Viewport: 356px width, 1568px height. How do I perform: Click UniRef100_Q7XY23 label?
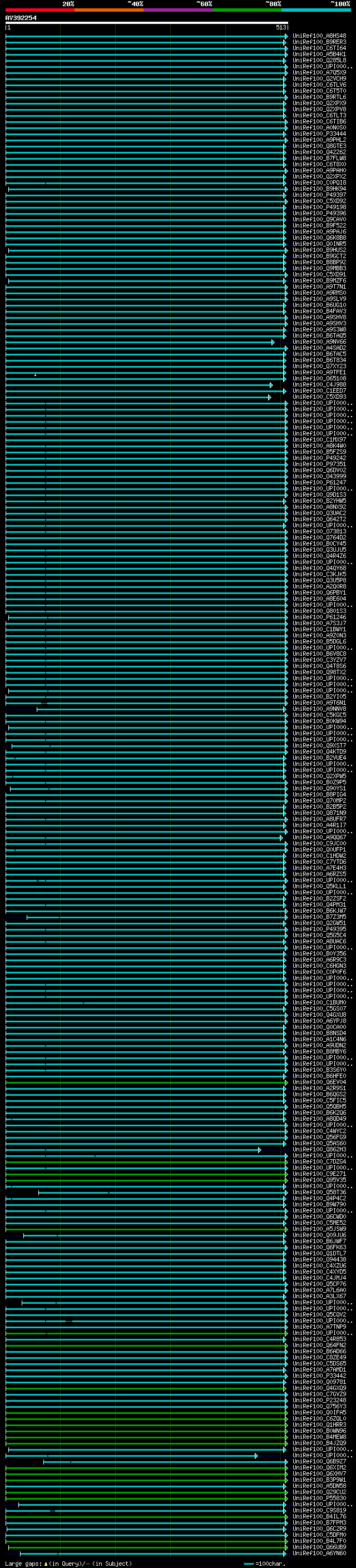click(x=319, y=367)
